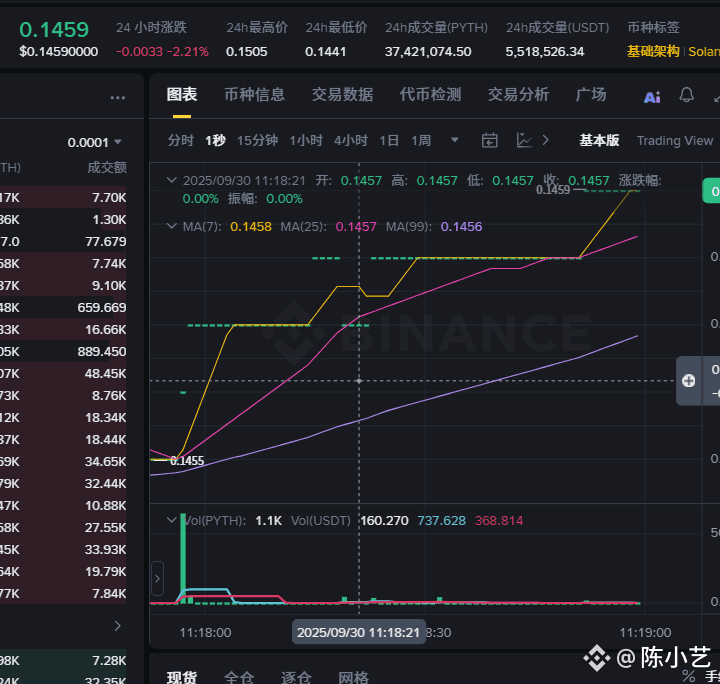The height and width of the screenshot is (684, 720).
Task: Collapse the MA(7) indicator legend row
Action: point(172,227)
